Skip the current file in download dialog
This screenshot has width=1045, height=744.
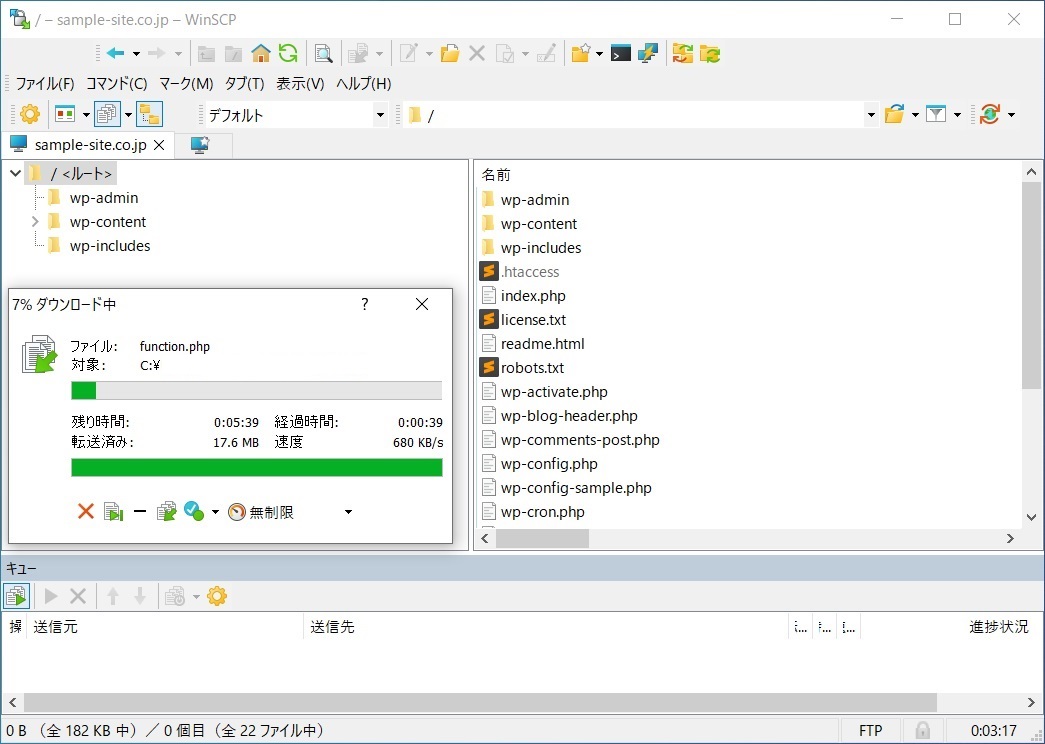[113, 511]
